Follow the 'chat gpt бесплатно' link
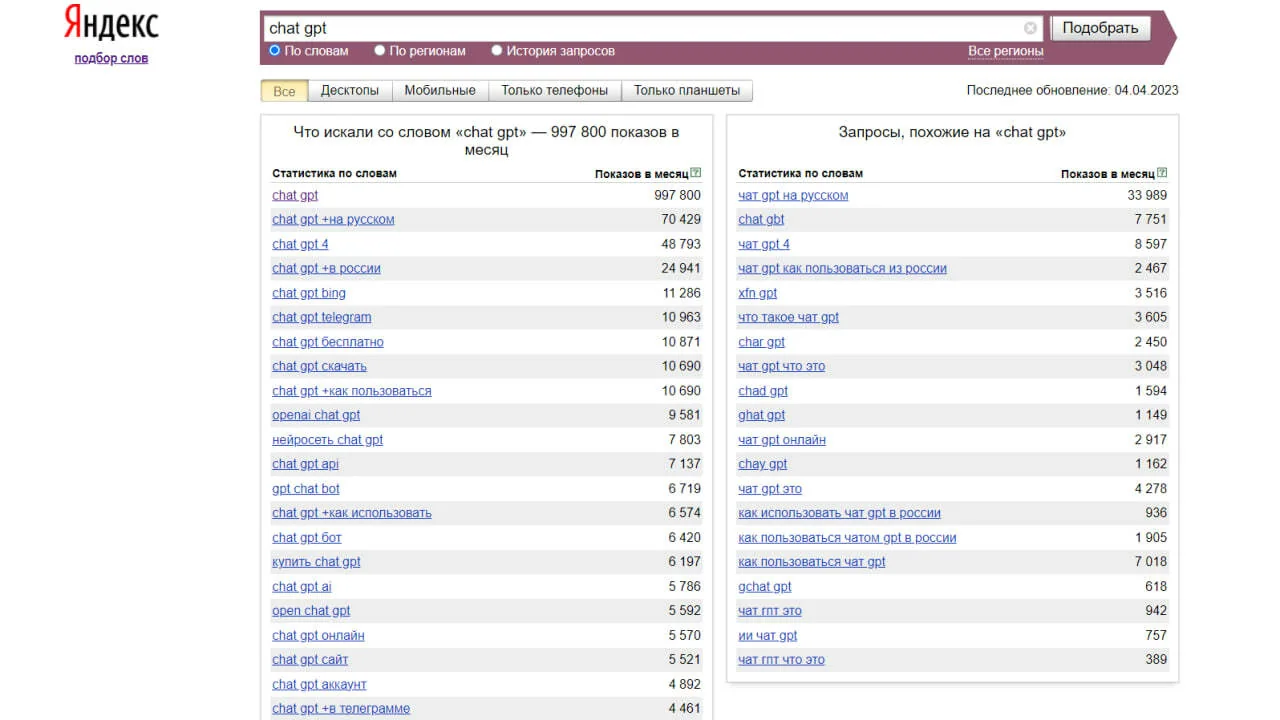The image size is (1280, 720). pos(328,342)
